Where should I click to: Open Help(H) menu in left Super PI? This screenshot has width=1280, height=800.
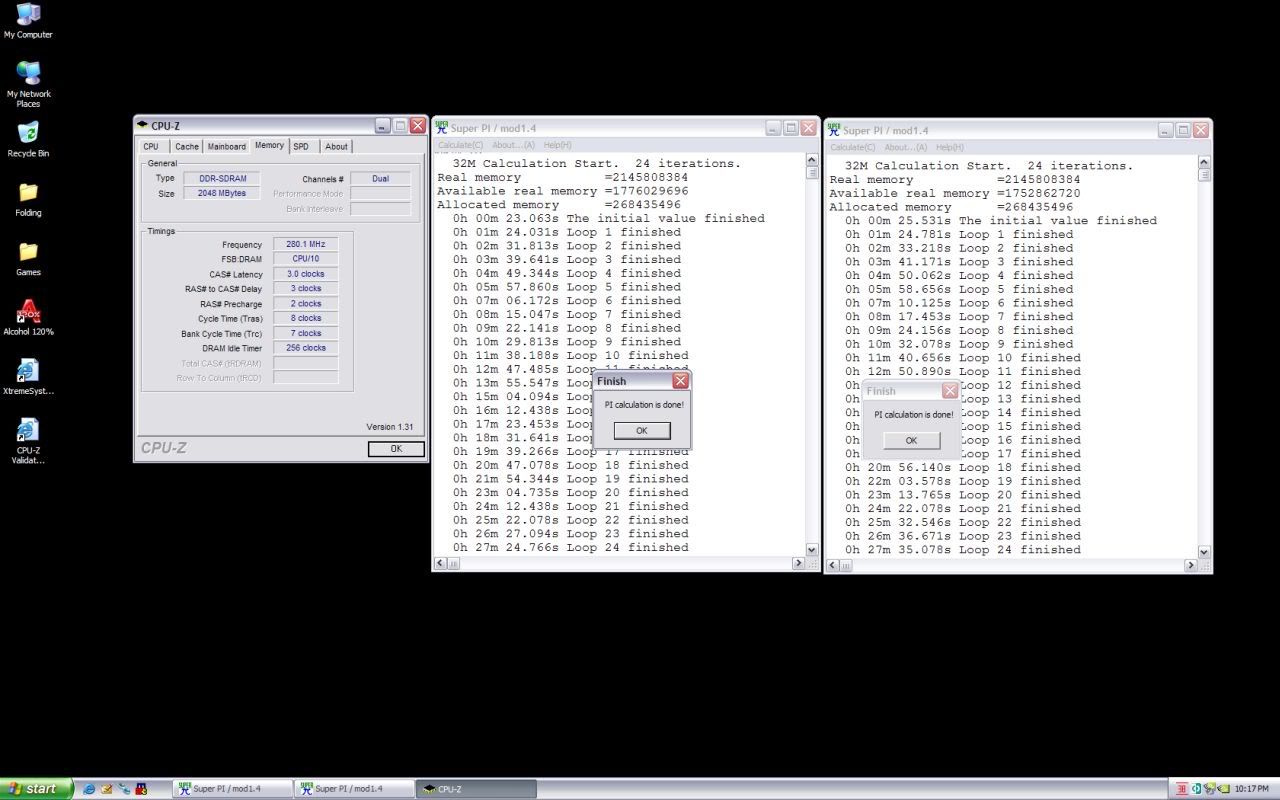[557, 145]
